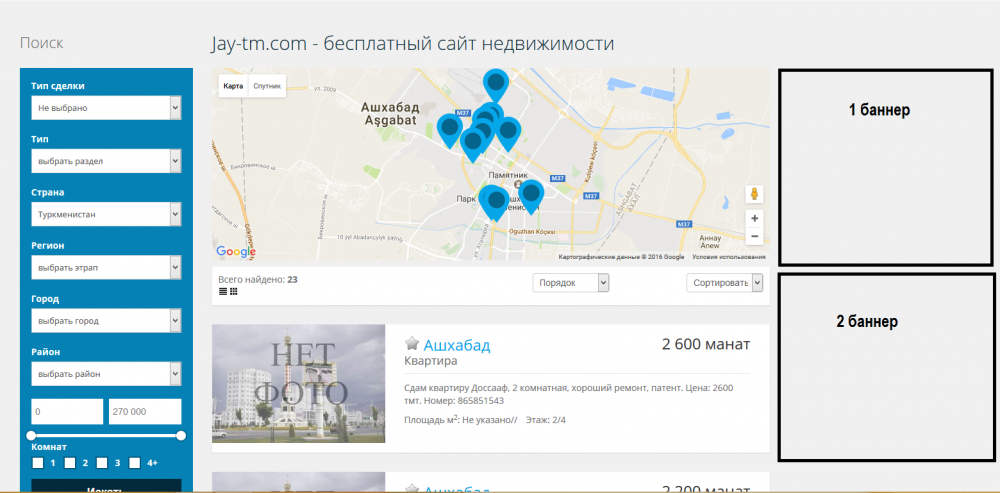Tick the 4+ rooms checkbox

(x=135, y=462)
